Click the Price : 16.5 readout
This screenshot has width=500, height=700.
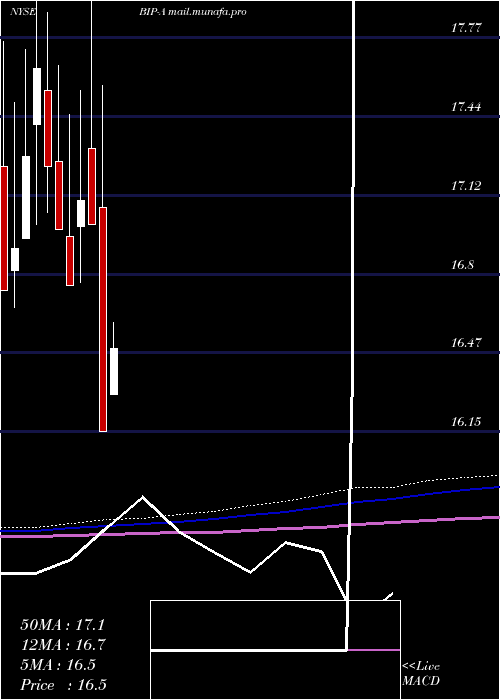63,685
